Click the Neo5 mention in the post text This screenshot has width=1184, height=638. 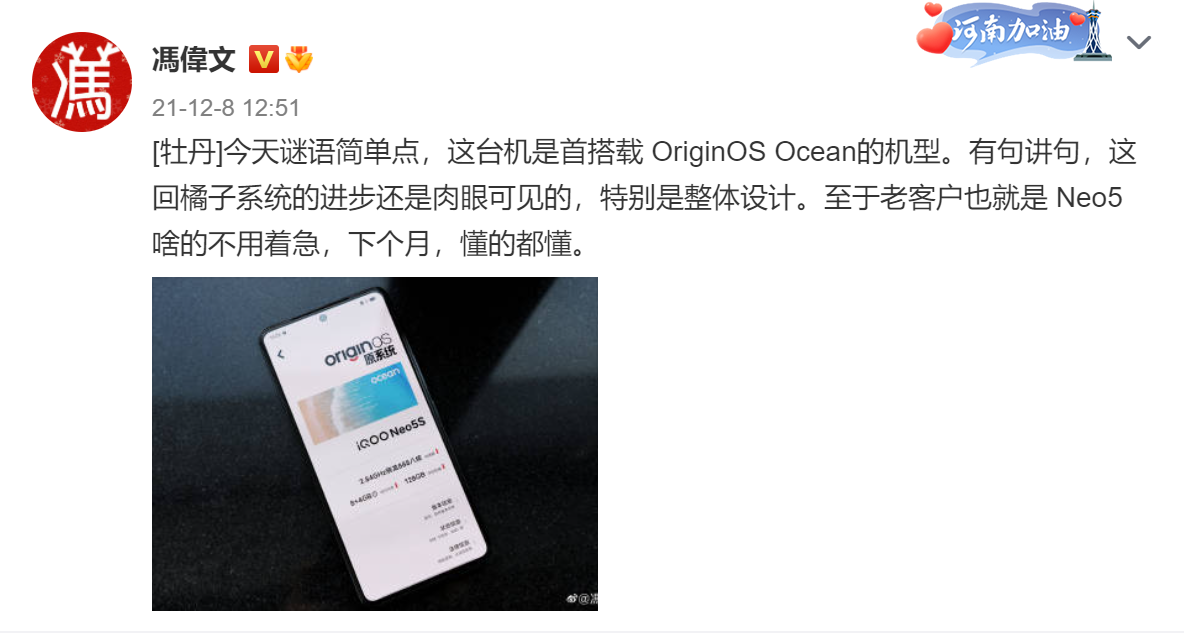point(1089,198)
